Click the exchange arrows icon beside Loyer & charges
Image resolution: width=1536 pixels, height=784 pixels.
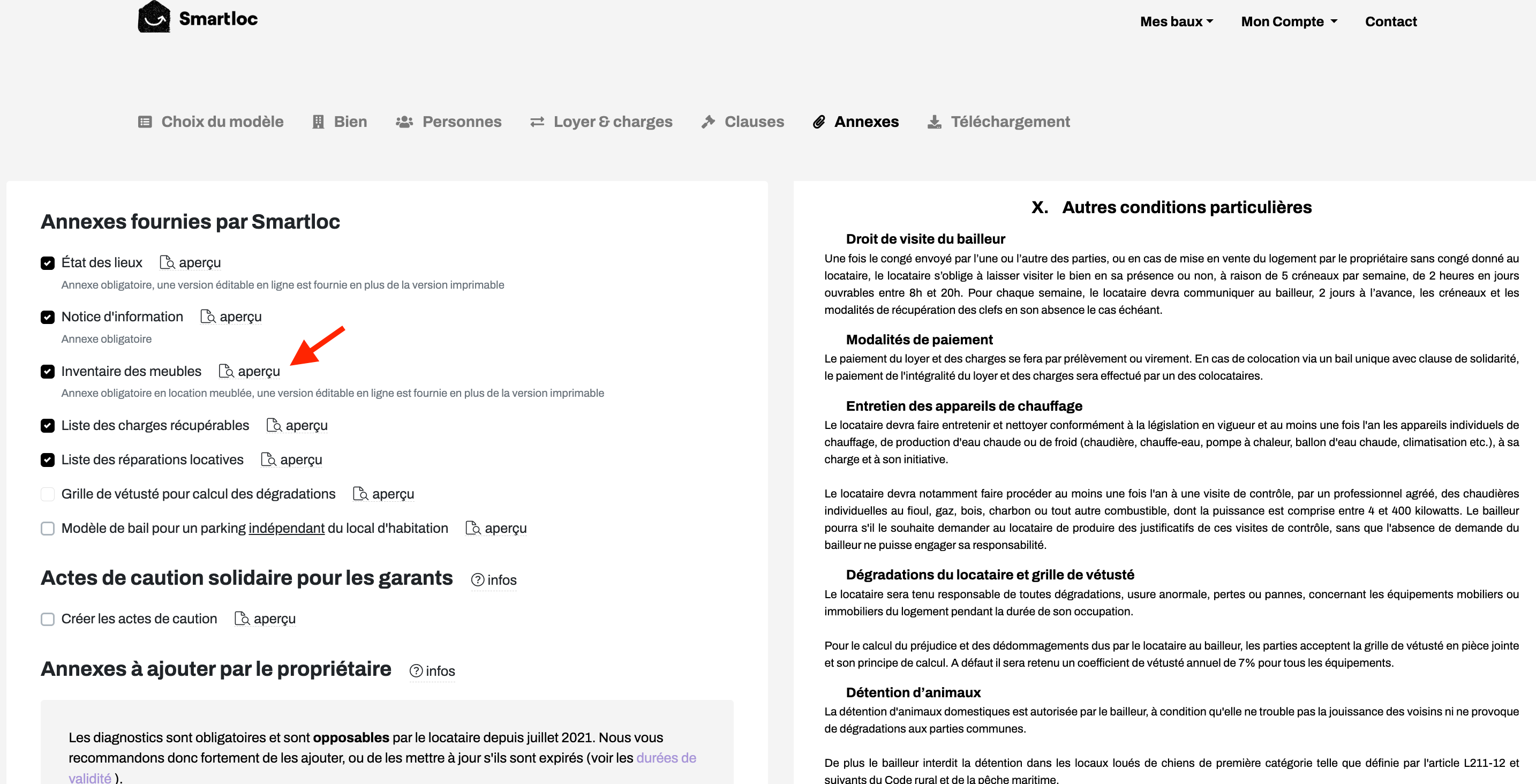[537, 122]
